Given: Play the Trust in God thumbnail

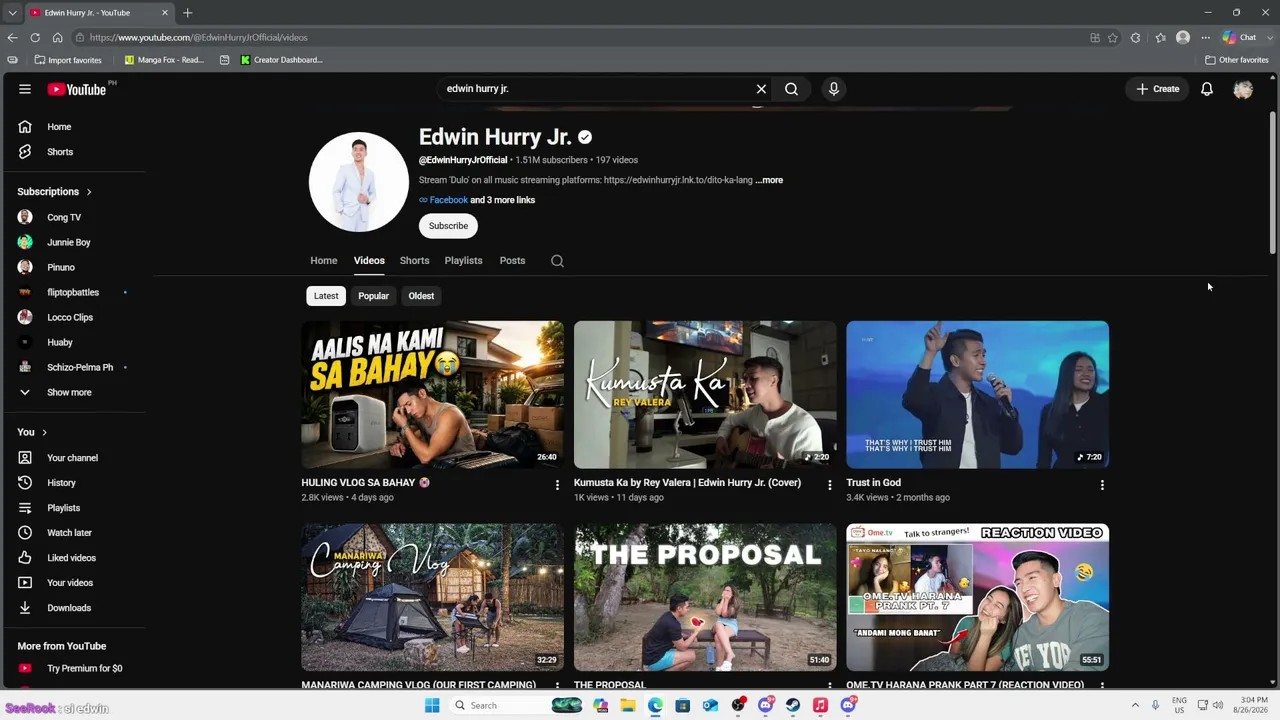Looking at the screenshot, I should coord(978,395).
